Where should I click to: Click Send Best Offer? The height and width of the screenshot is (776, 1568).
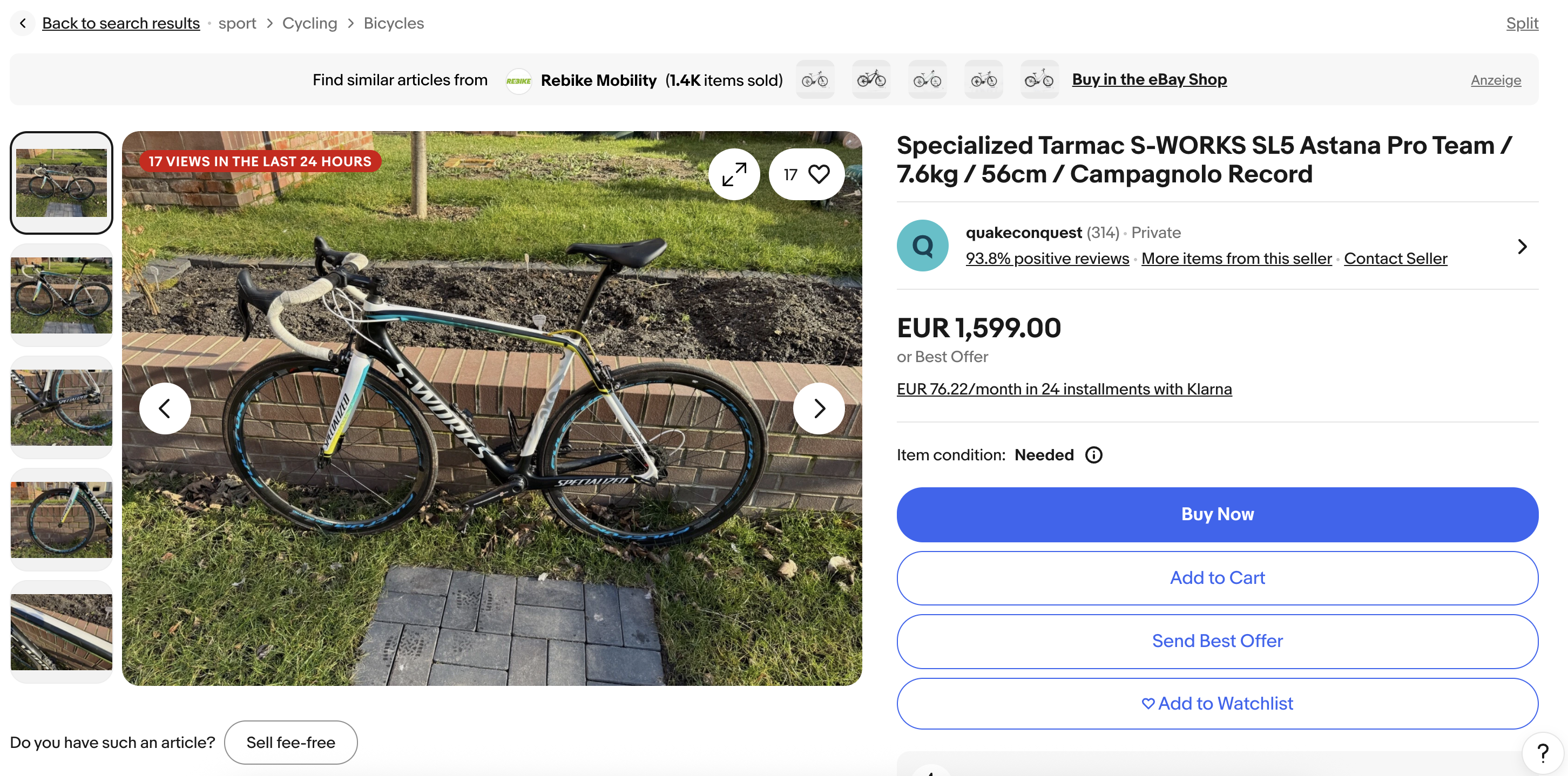(x=1217, y=641)
